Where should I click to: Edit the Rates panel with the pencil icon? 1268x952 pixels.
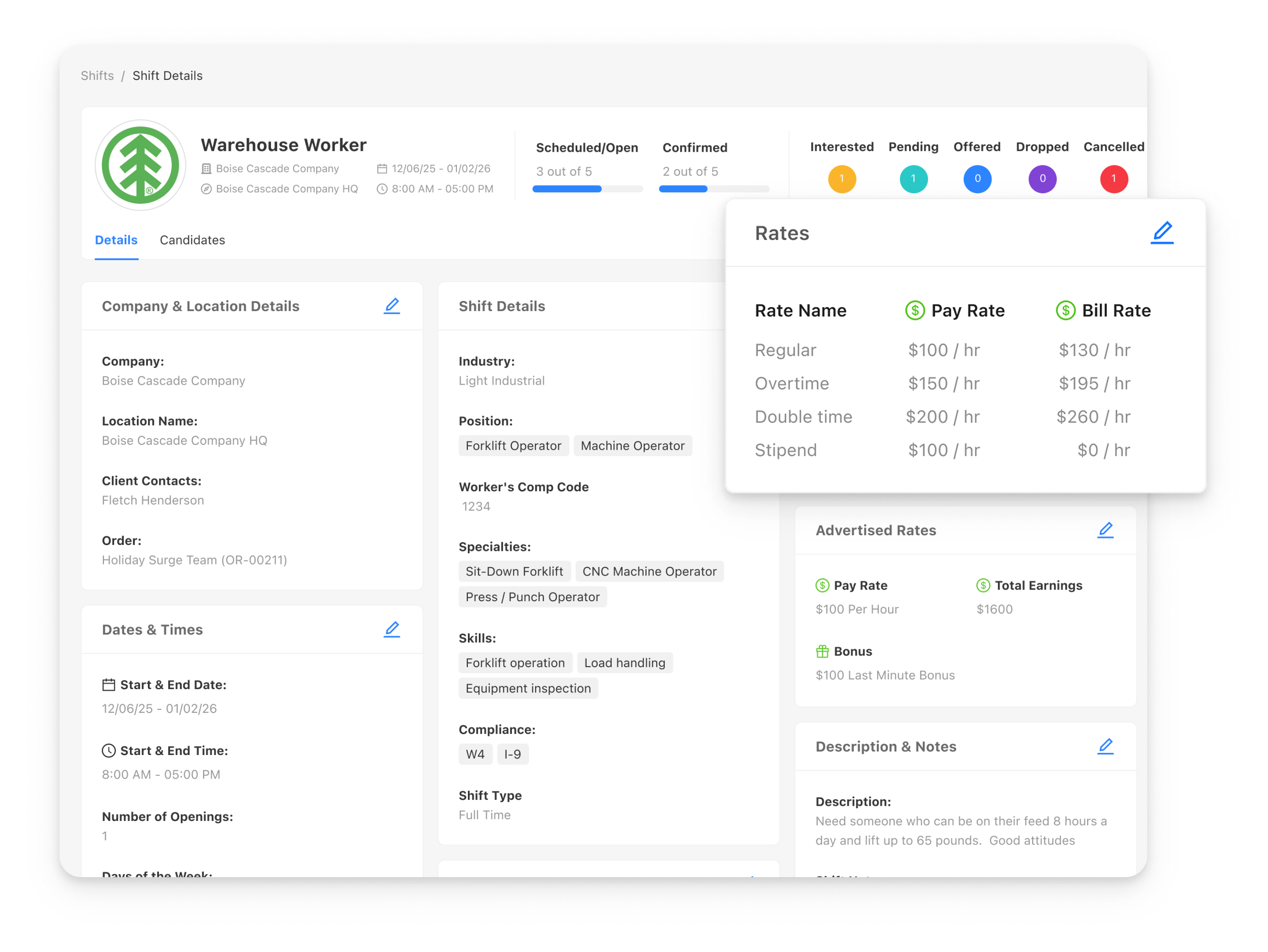pyautogui.click(x=1162, y=233)
